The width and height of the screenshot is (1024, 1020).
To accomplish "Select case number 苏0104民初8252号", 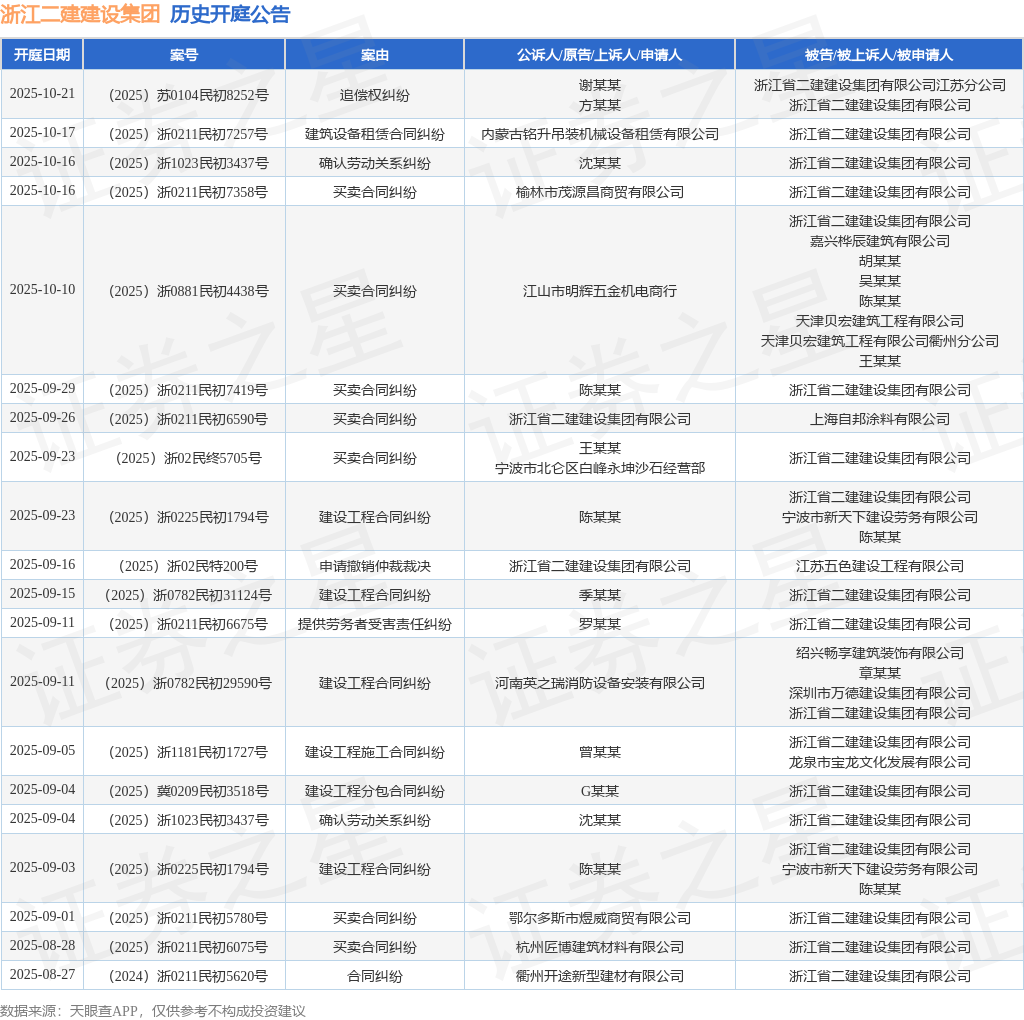I will click(x=189, y=95).
